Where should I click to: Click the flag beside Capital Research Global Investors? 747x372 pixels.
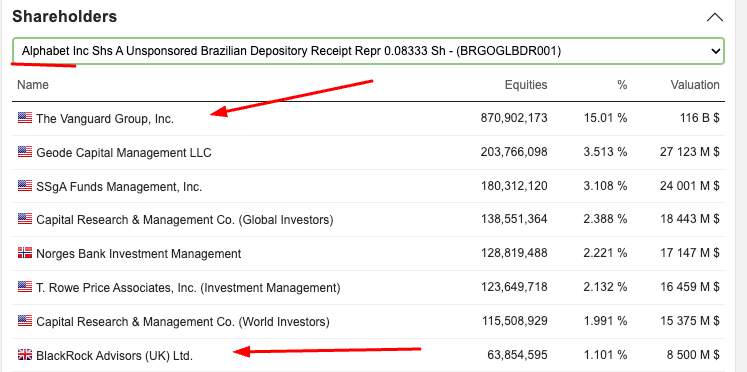click(25, 220)
